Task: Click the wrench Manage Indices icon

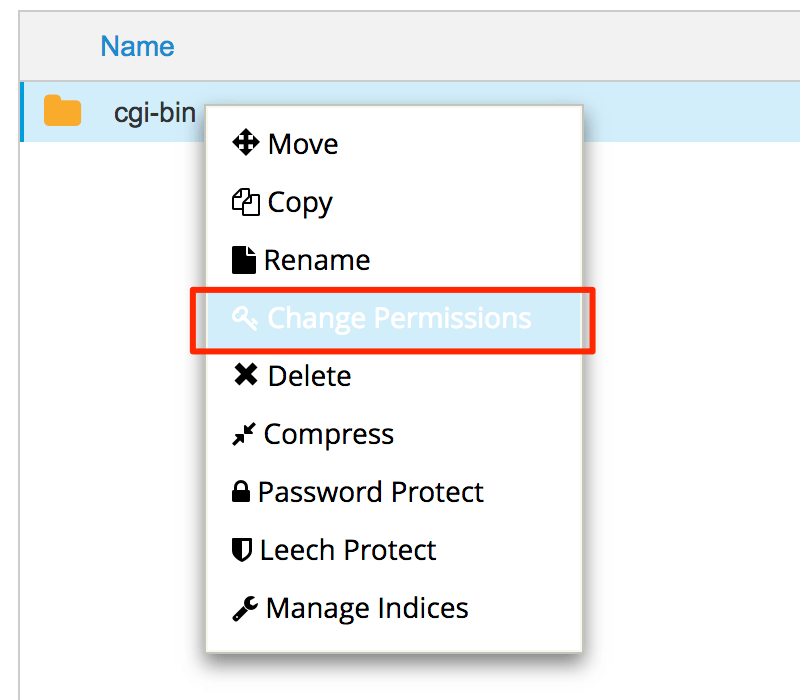Action: click(x=245, y=608)
